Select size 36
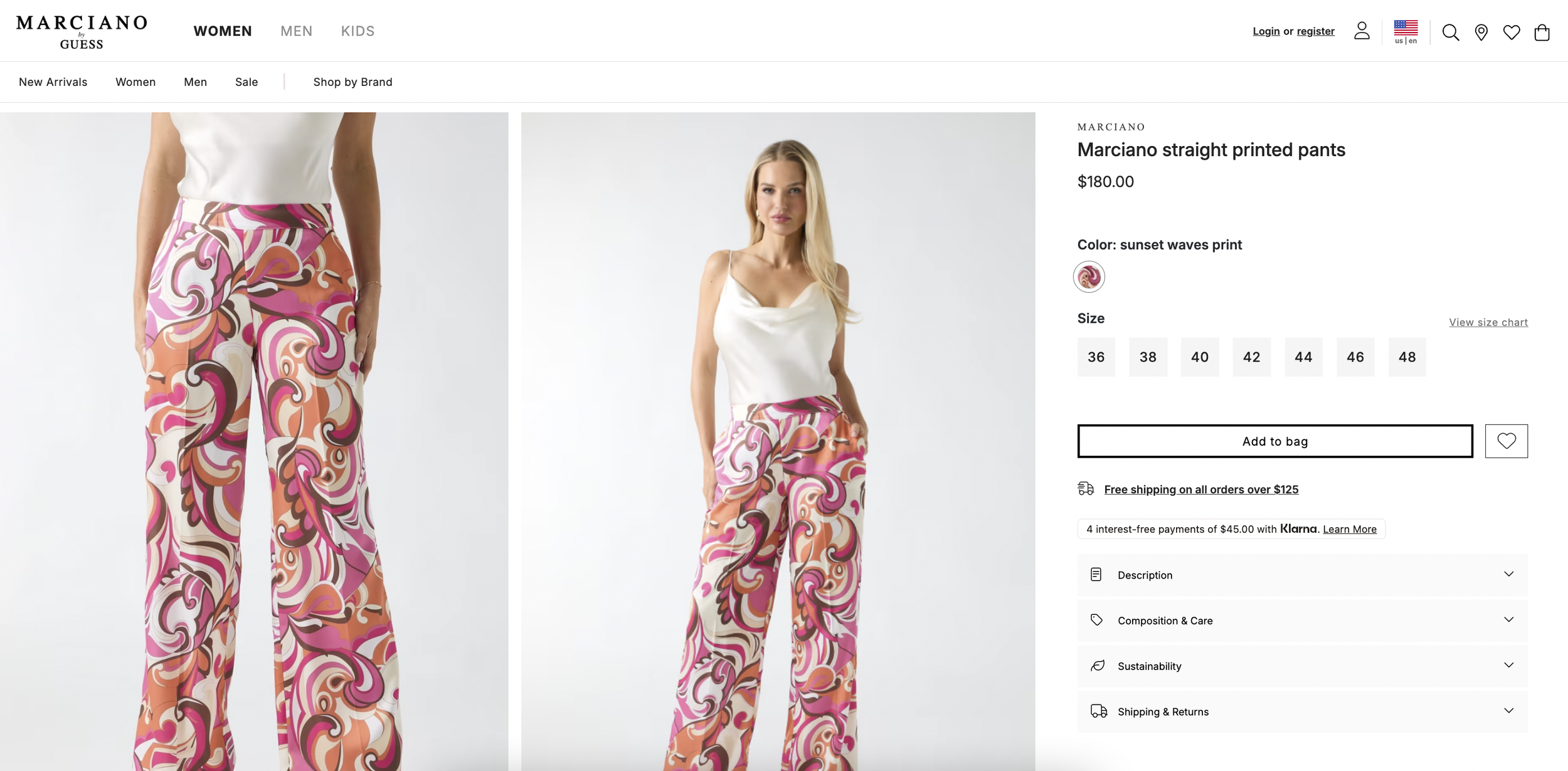Viewport: 1568px width, 771px height. pyautogui.click(x=1096, y=357)
